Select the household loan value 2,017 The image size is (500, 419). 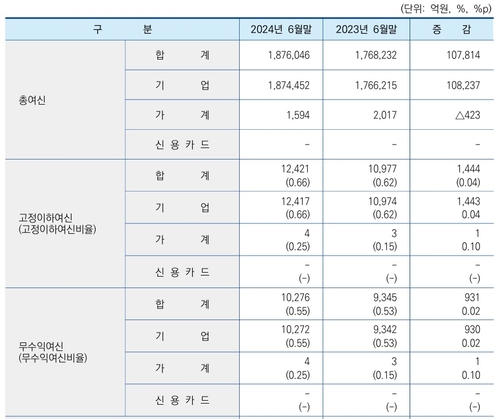385,115
